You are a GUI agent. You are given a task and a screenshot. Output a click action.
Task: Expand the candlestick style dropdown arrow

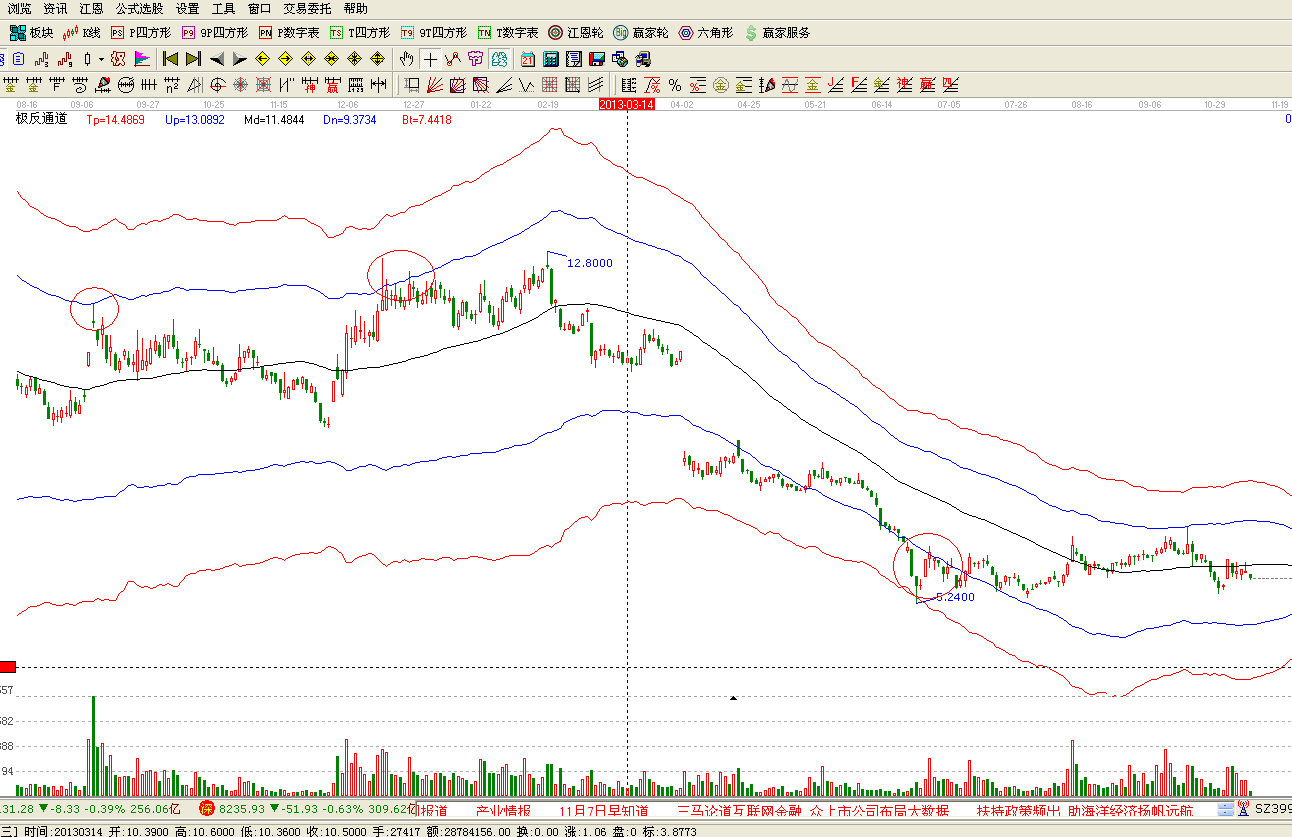(x=101, y=59)
